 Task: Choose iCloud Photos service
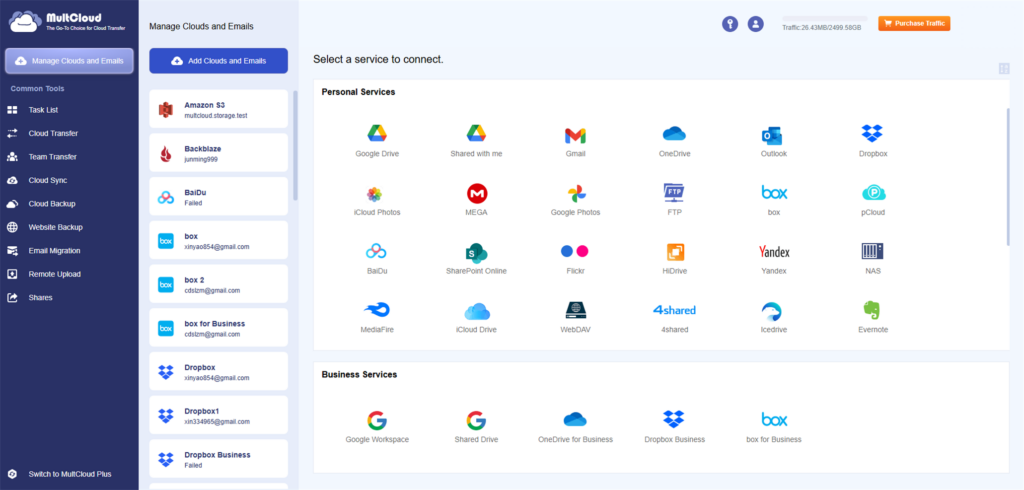click(377, 199)
